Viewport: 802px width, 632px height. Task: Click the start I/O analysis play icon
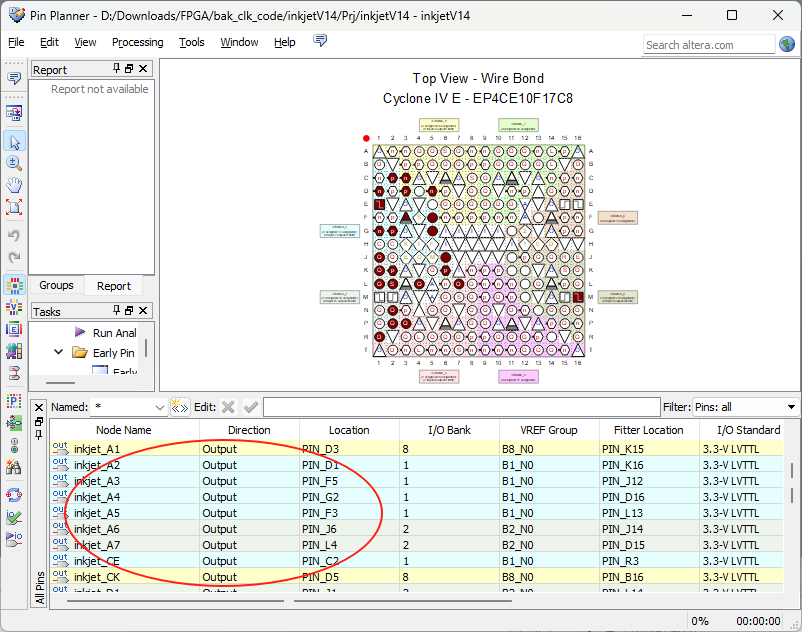tap(14, 538)
